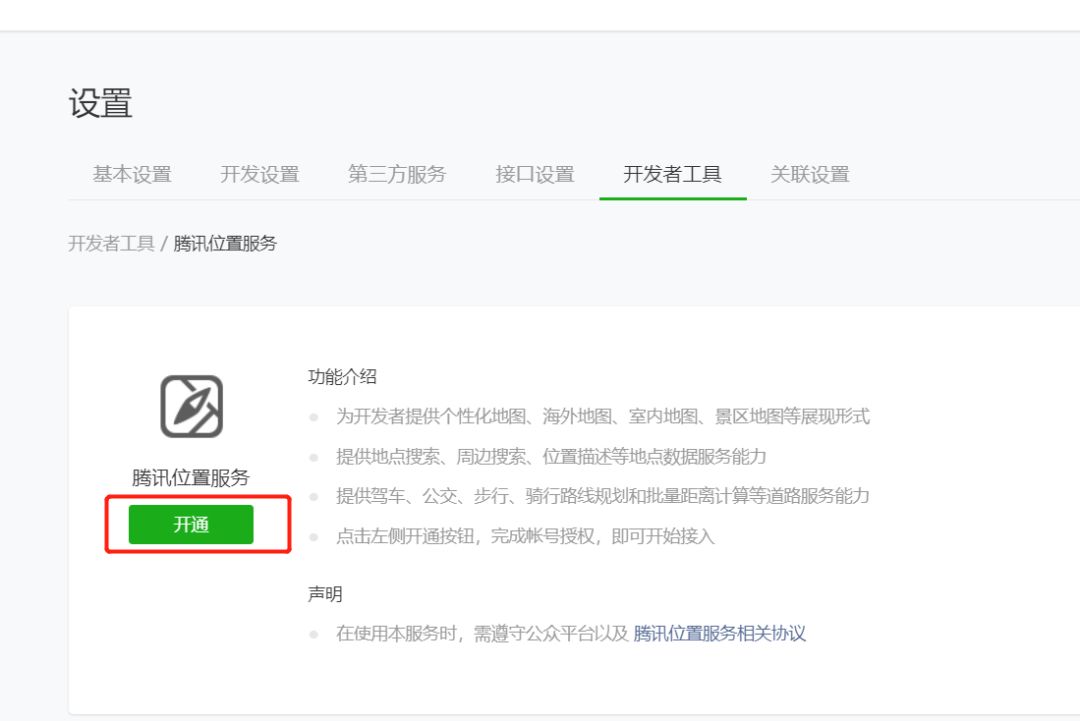Open the 关联设置 tab

pos(810,174)
